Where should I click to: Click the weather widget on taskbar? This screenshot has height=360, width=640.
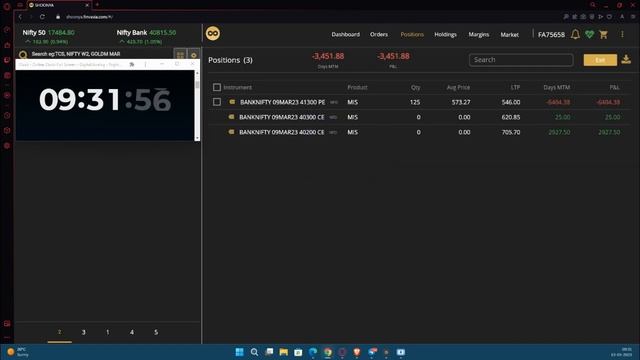tap(18, 352)
